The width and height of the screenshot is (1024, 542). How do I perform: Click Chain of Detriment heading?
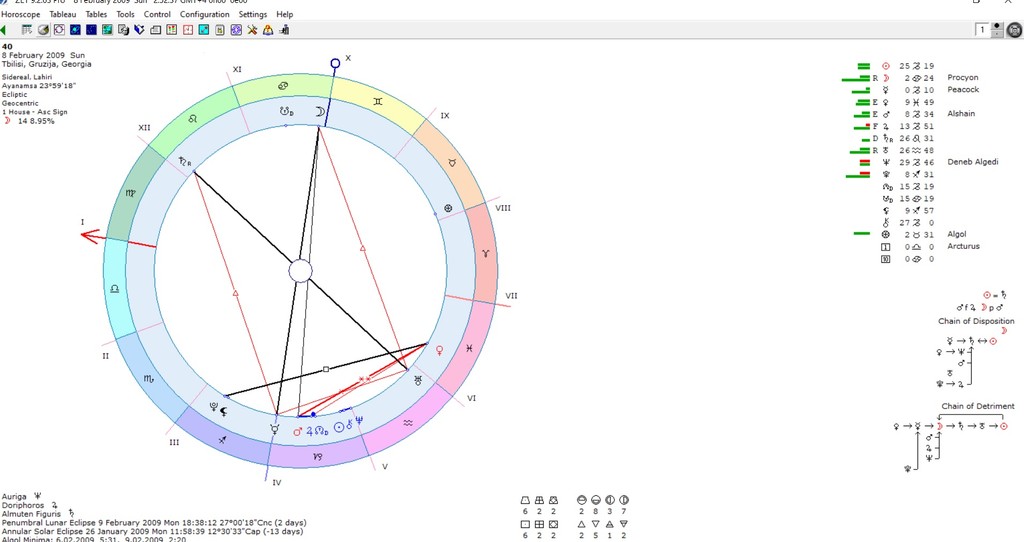[978, 406]
